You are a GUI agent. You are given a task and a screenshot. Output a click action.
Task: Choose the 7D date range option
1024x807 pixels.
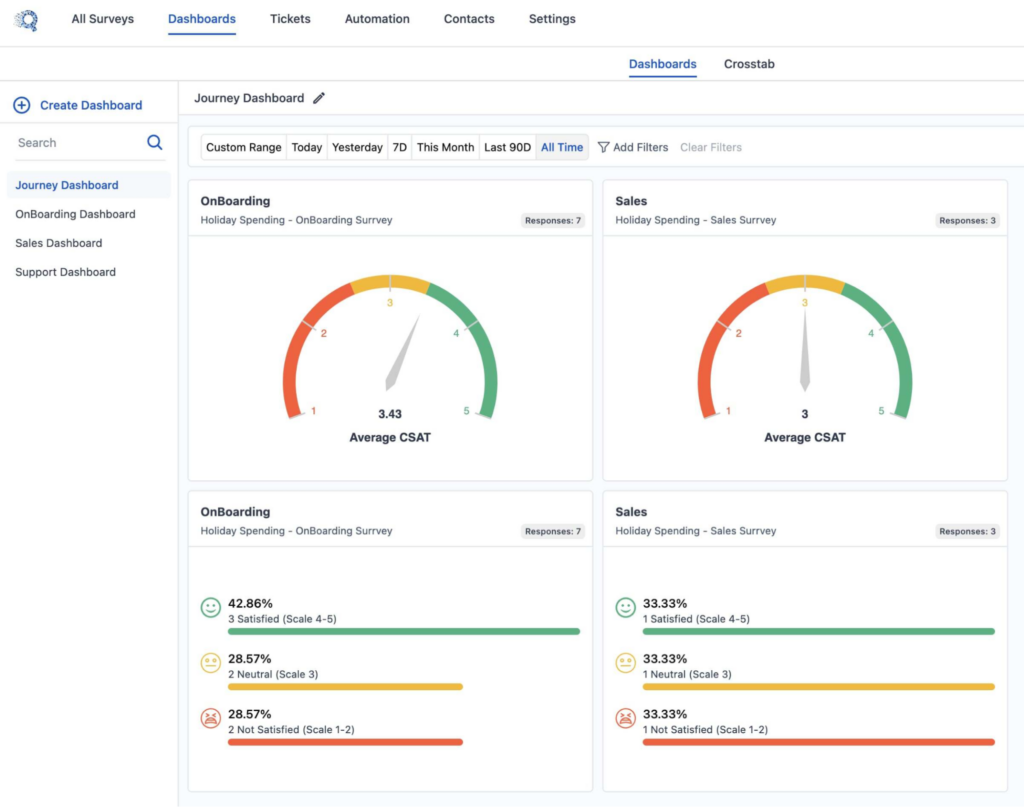399,147
